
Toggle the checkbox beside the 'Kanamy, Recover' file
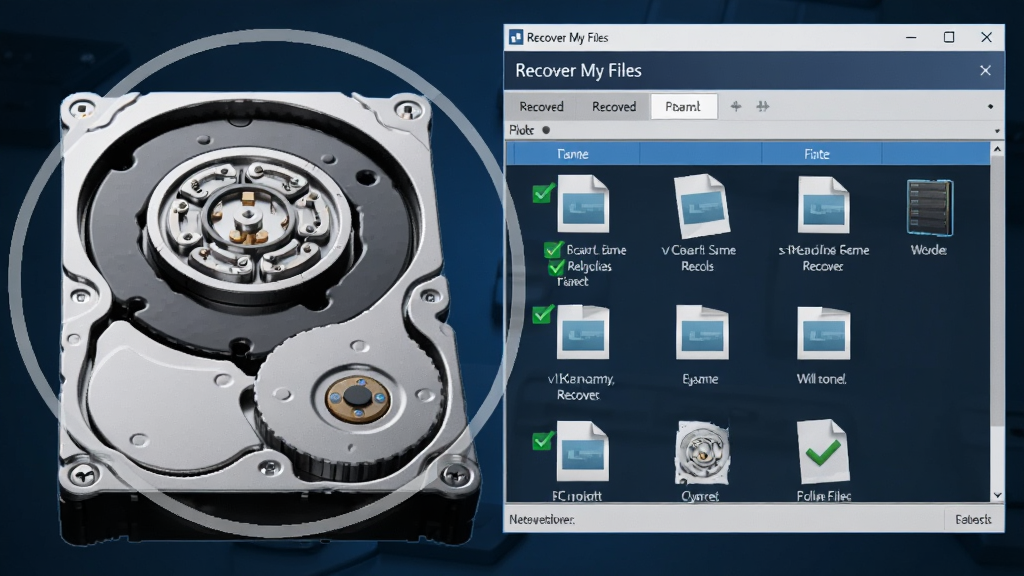[x=543, y=314]
